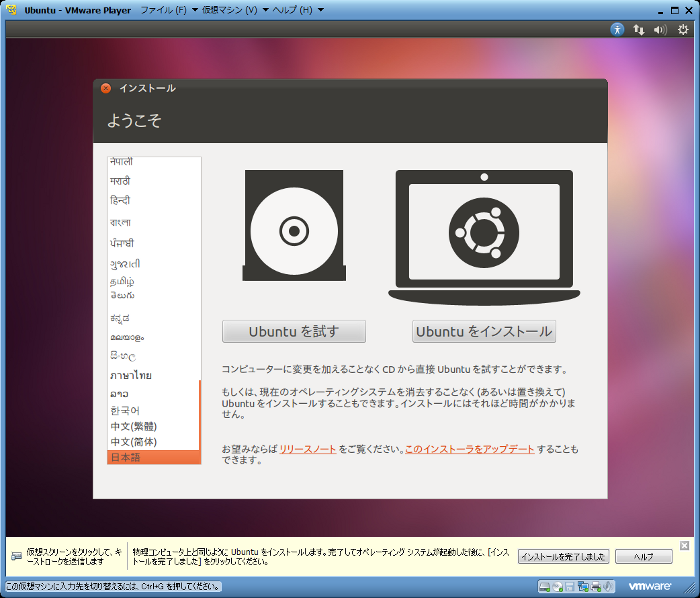The image size is (700, 598).
Task: Select বাংলা in the language list
Action: (x=154, y=222)
